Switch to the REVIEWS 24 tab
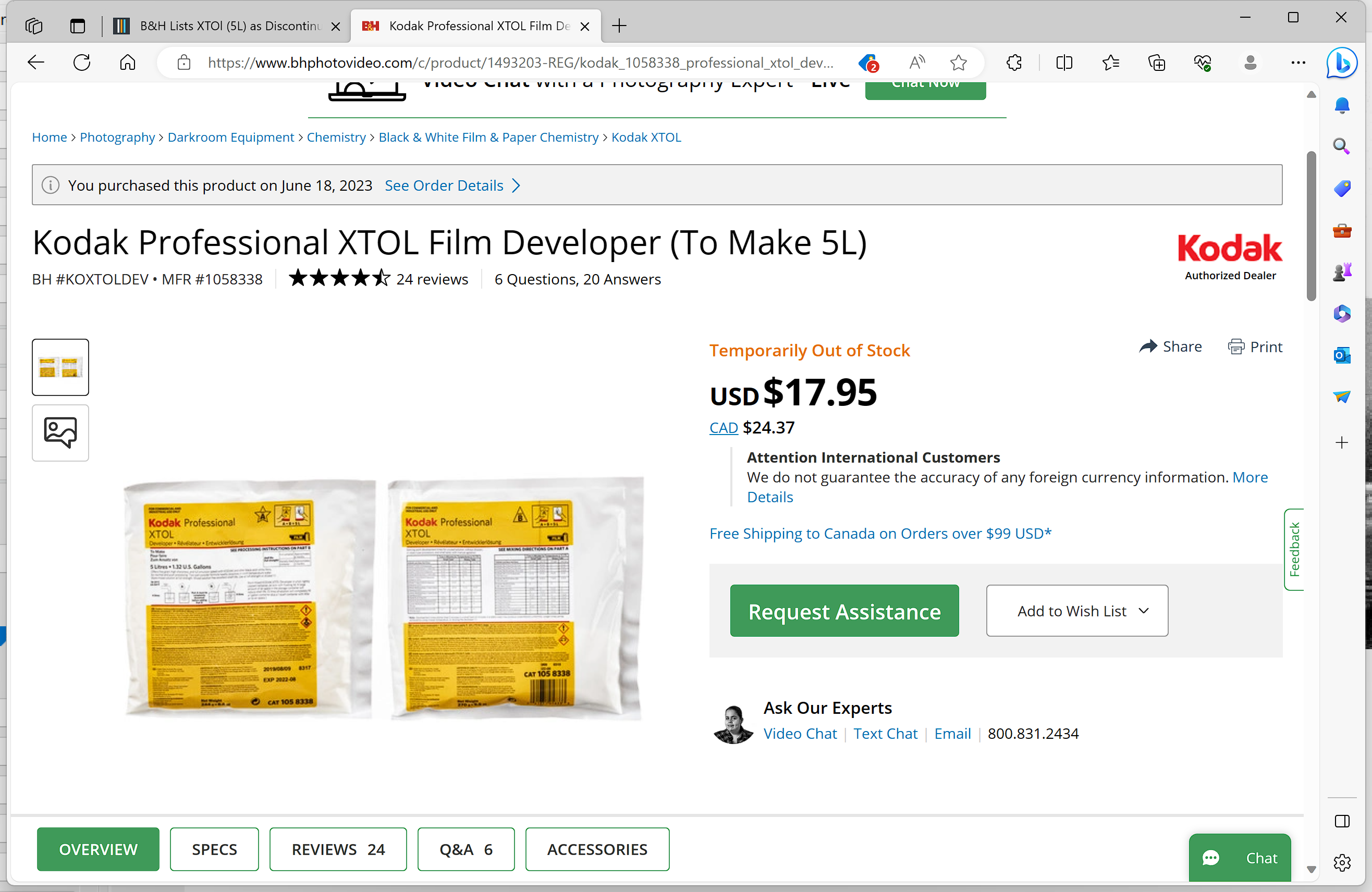This screenshot has width=1372, height=892. pyautogui.click(x=338, y=849)
